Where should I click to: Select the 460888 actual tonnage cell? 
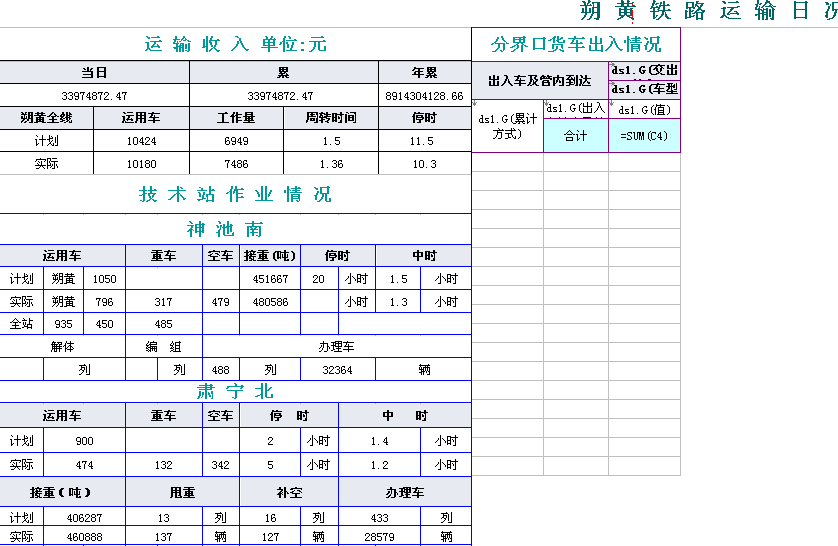84,536
